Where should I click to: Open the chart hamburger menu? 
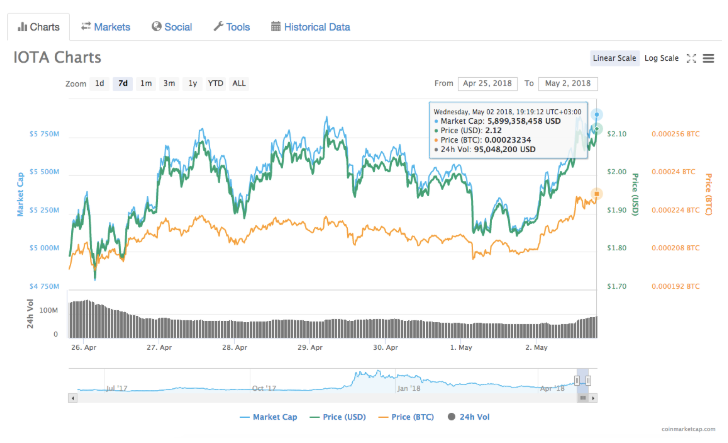coord(708,58)
